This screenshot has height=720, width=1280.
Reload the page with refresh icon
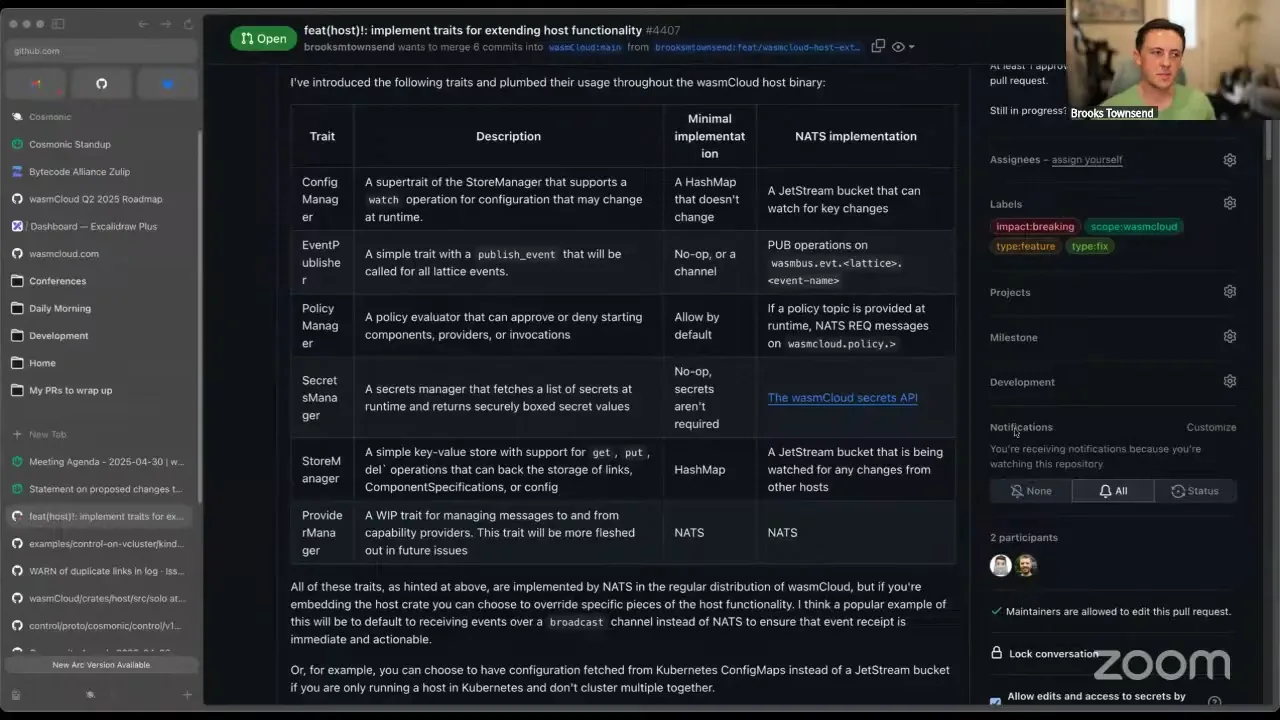[x=188, y=23]
